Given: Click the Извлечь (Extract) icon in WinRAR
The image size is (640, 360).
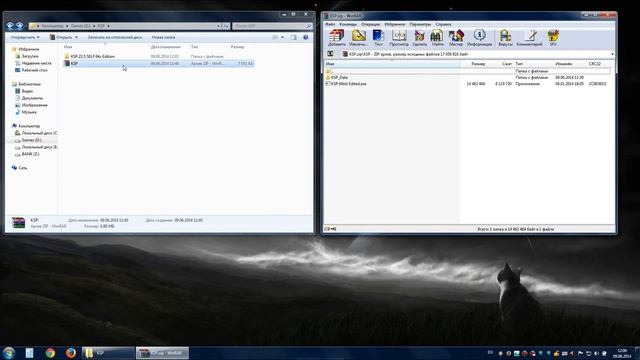Looking at the screenshot, I should tap(358, 38).
